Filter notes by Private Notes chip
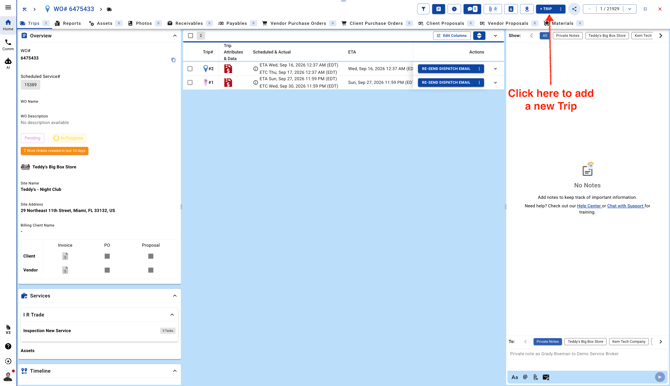Viewport: 670px width, 386px height. click(x=567, y=35)
